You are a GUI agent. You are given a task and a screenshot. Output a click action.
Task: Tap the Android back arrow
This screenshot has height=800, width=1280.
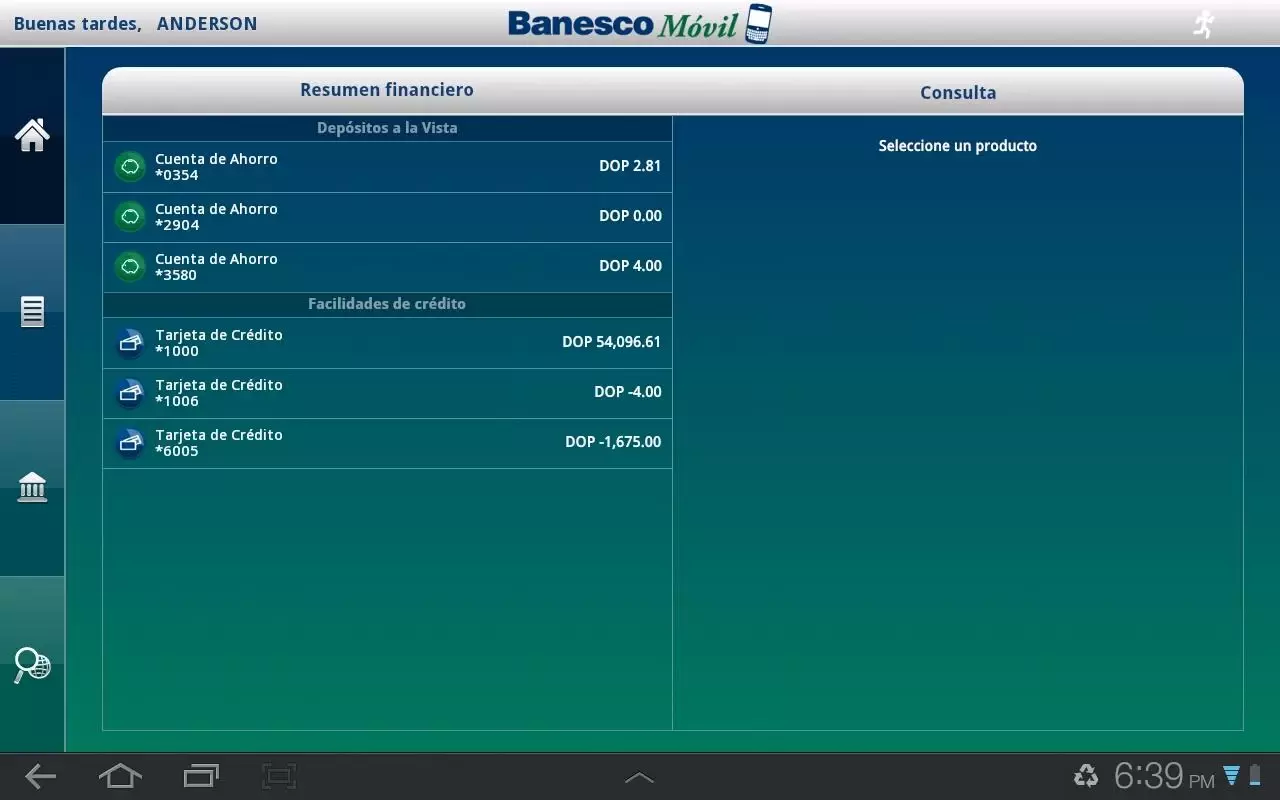[40, 776]
